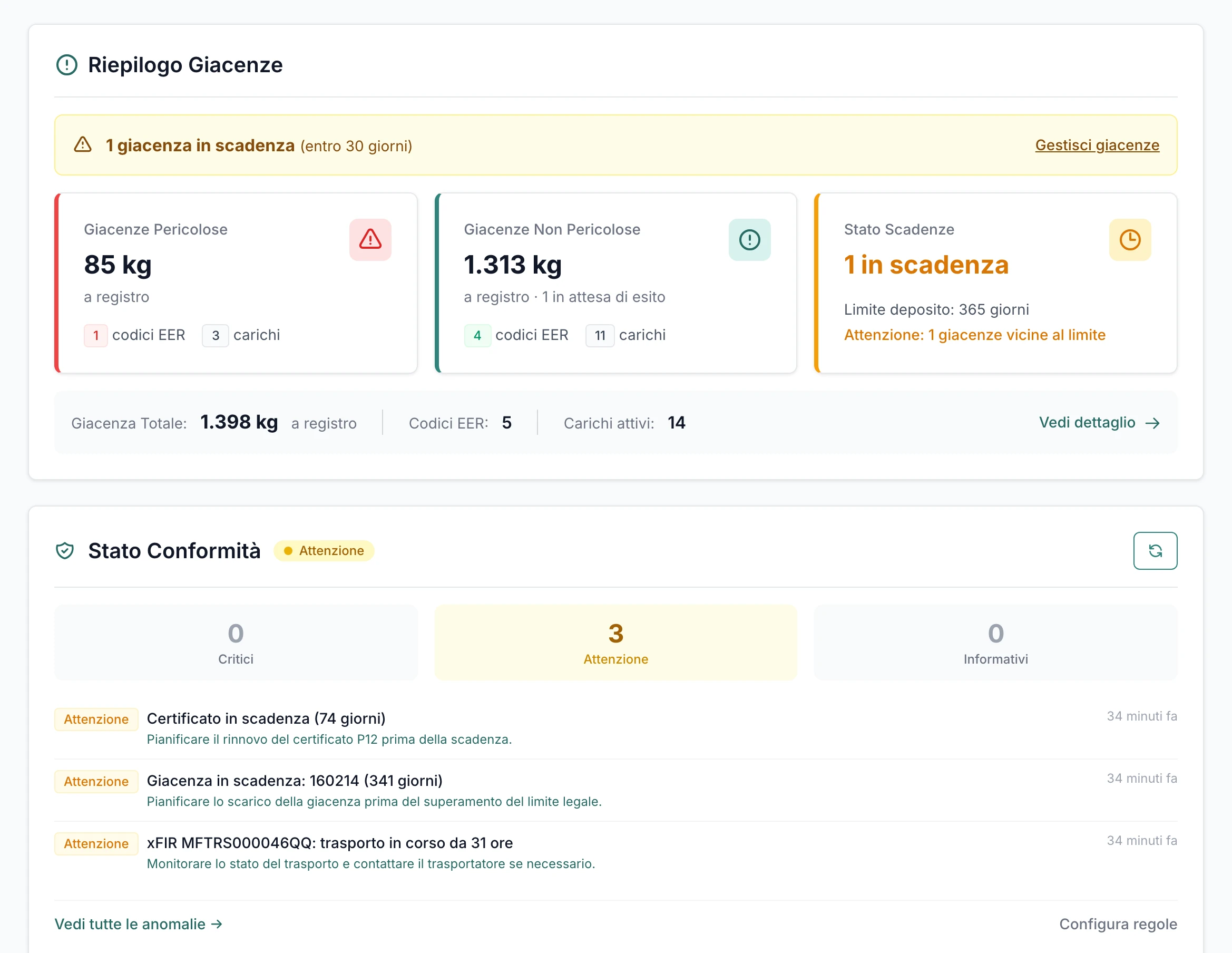
Task: Click Attenzione tag on the xFIR row
Action: (96, 843)
